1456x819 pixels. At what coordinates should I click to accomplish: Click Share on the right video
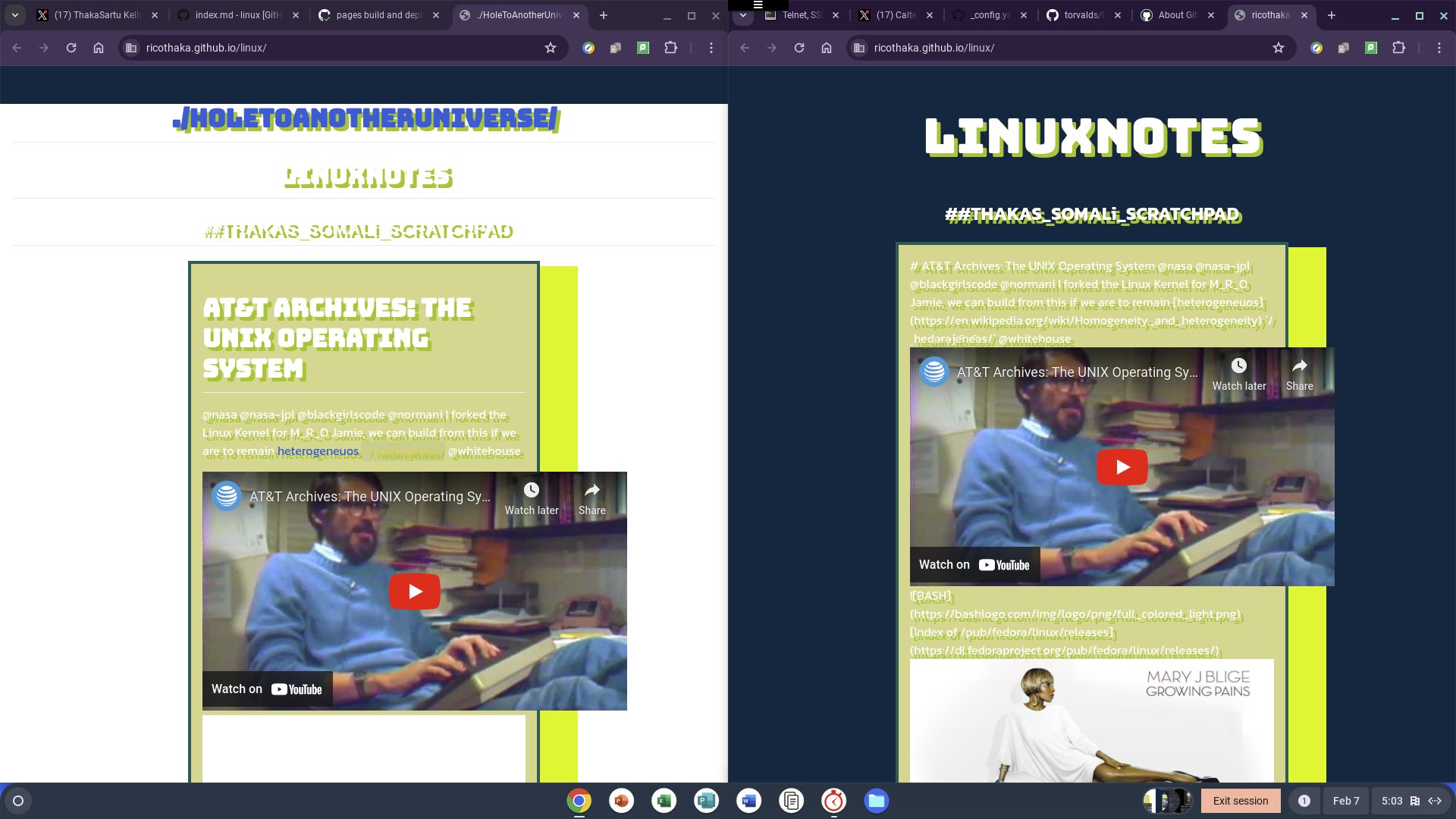pos(1300,375)
